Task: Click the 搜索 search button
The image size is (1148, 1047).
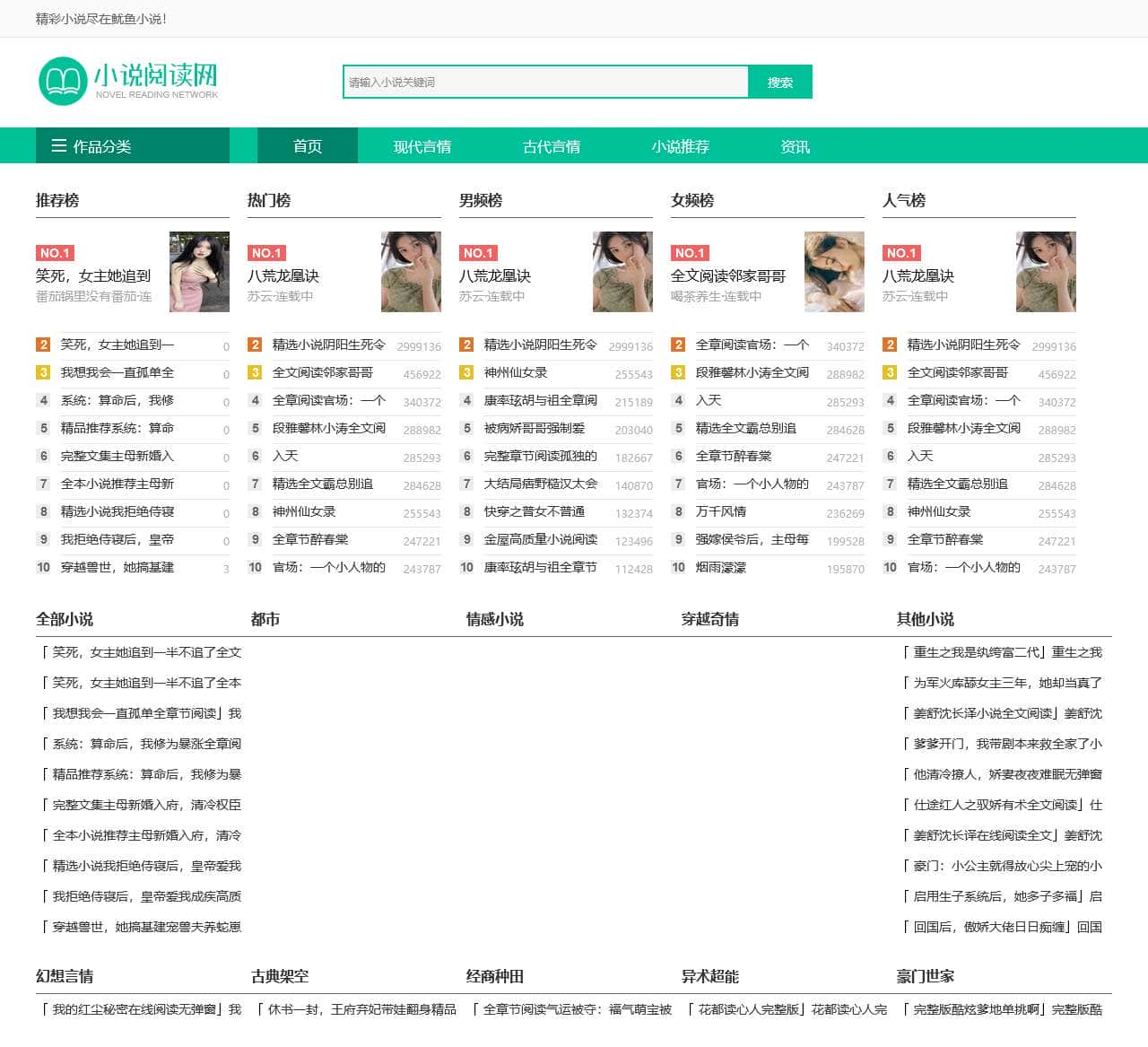Action: click(780, 82)
